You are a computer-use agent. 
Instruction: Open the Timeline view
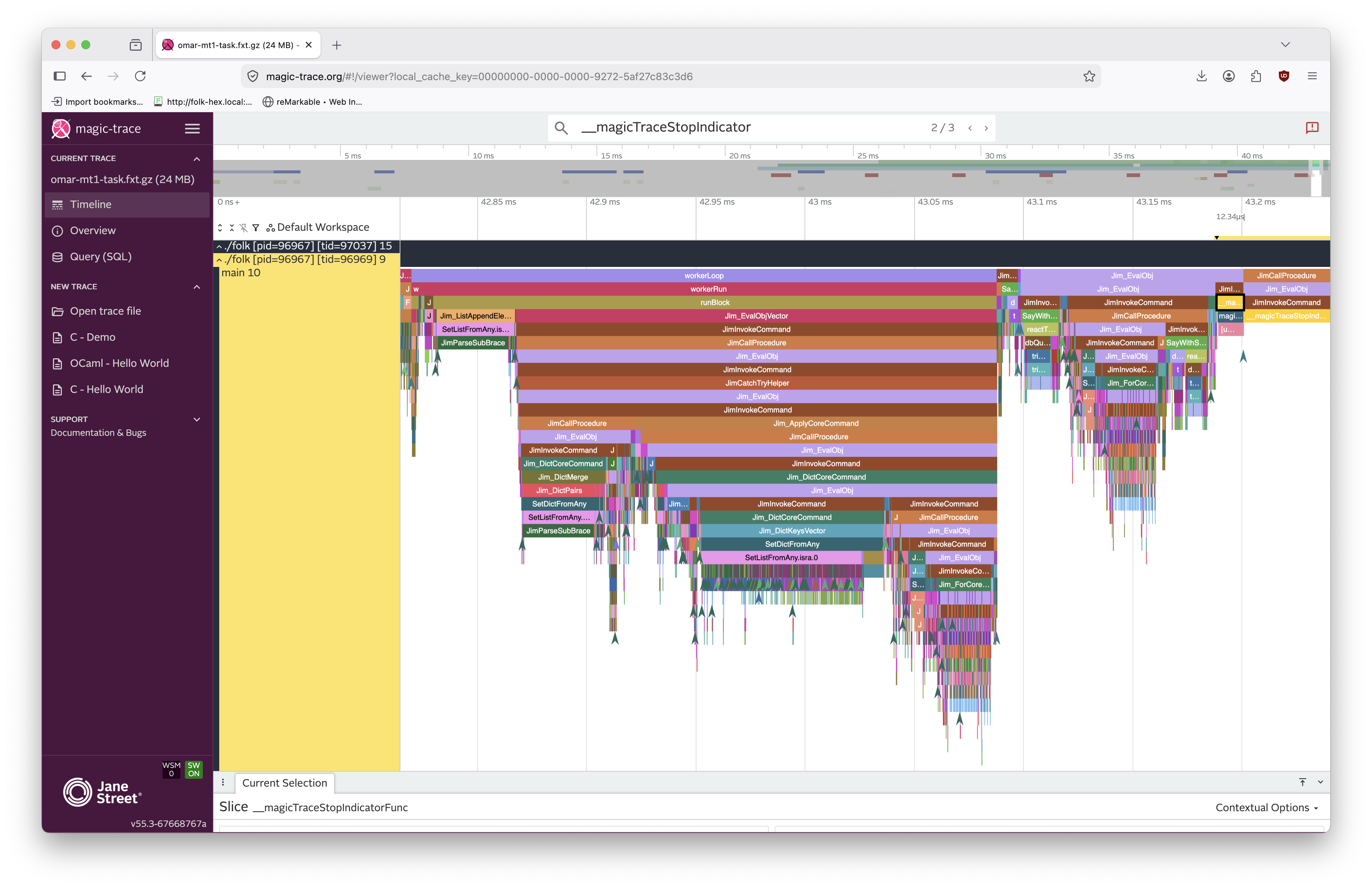(127, 205)
